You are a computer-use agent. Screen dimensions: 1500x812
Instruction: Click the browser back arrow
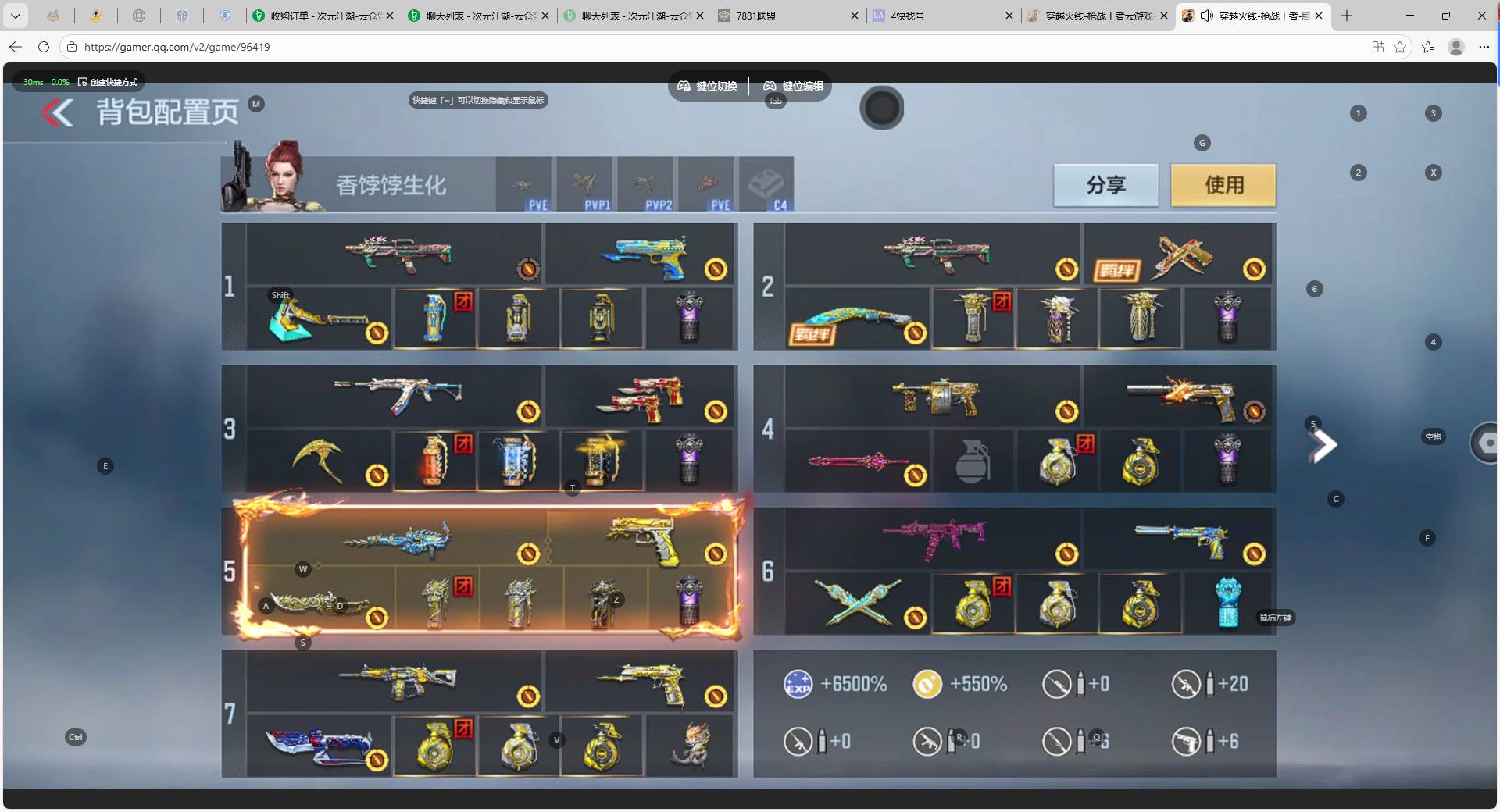pyautogui.click(x=15, y=47)
